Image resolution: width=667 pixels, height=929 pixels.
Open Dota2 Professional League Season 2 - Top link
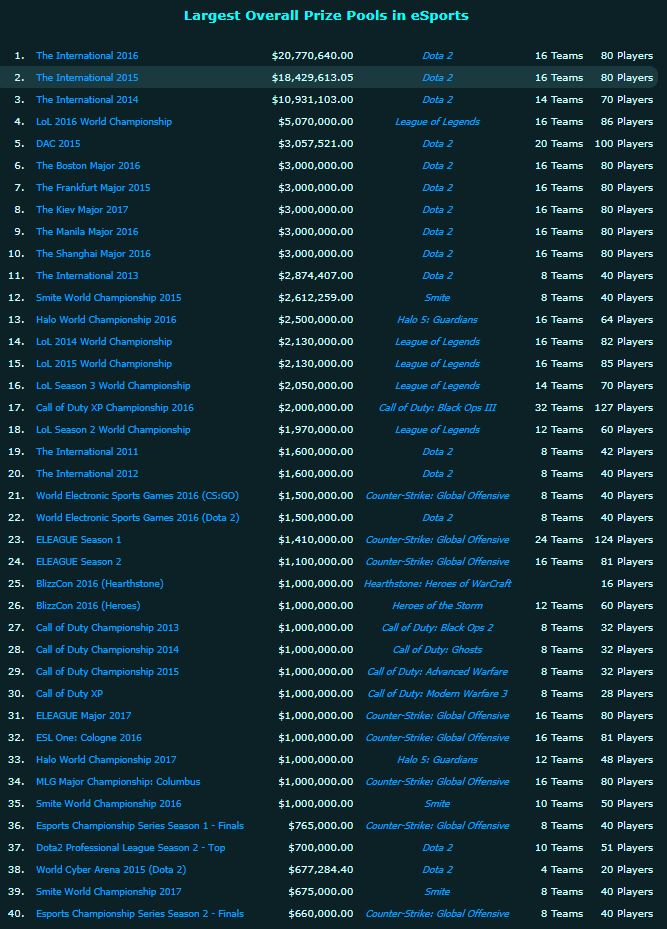click(130, 847)
